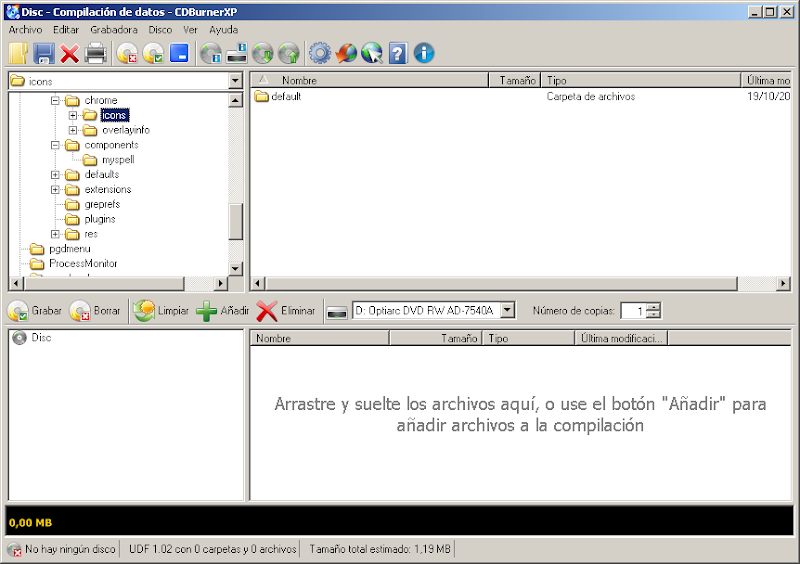Click the Grabar burn button
Screen dimensions: 800x564
[x=34, y=311]
